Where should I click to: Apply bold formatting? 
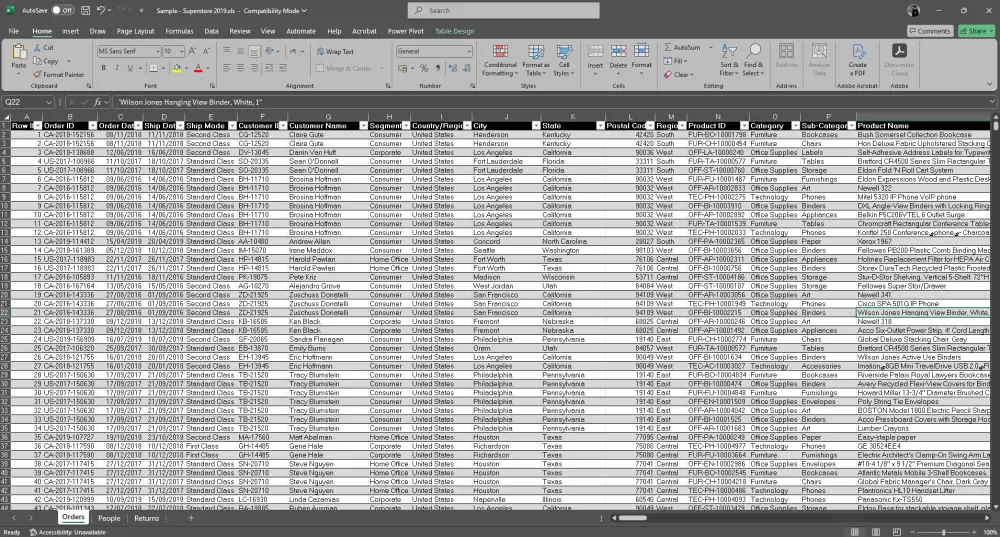click(x=103, y=68)
